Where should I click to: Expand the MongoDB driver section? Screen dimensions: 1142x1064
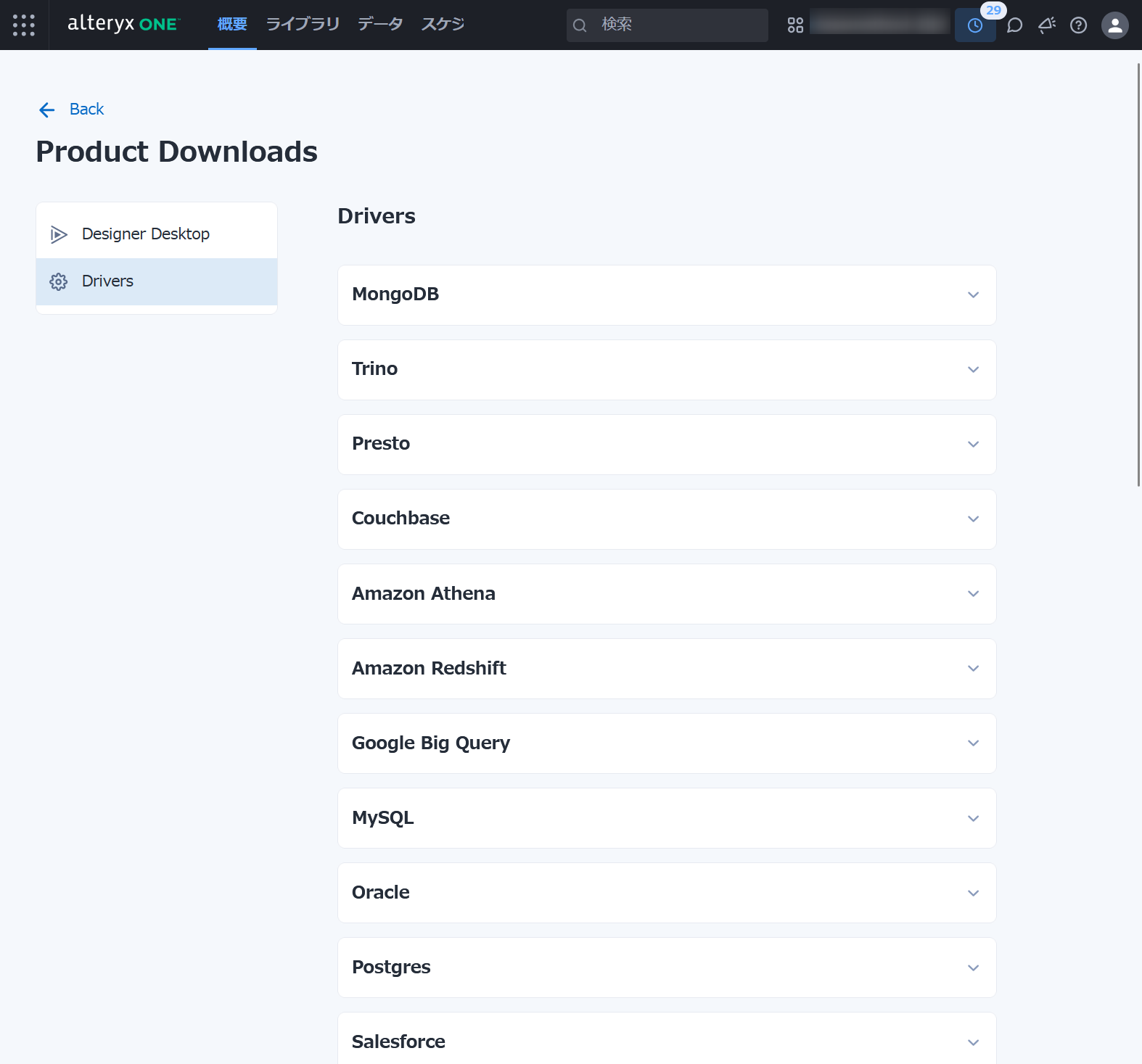click(667, 295)
